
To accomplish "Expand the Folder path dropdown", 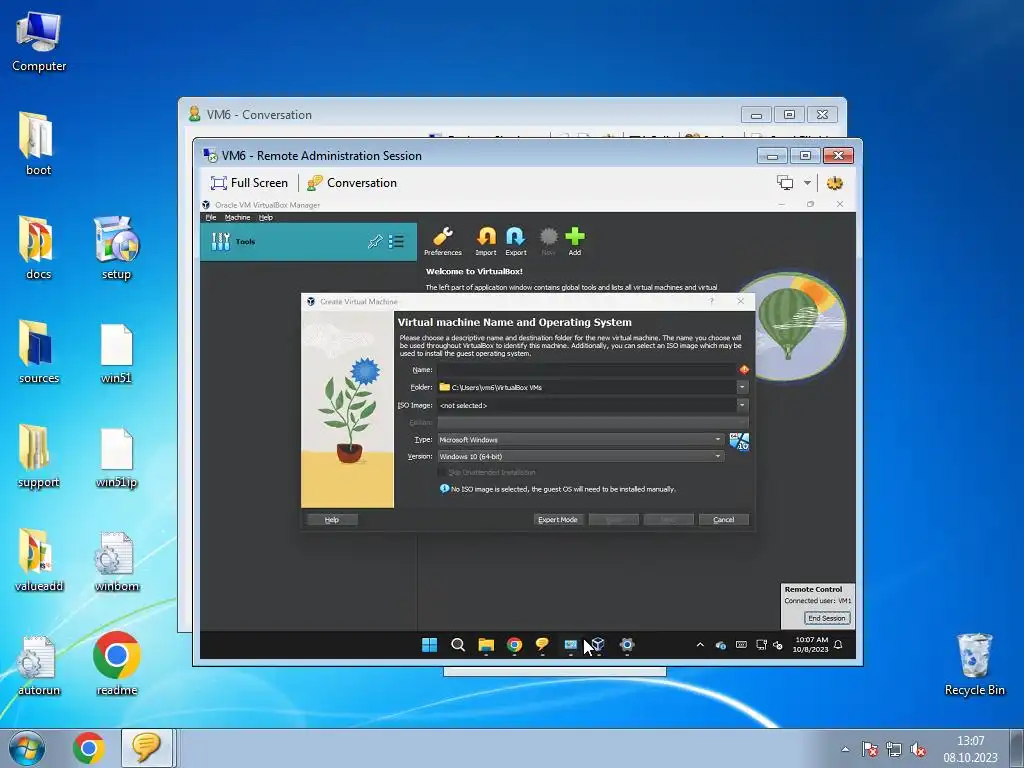I will (742, 387).
